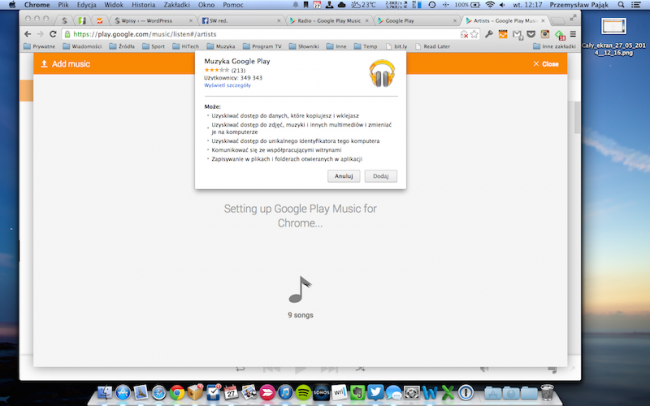Open the Chrome hamburger menu
The height and width of the screenshot is (406, 650).
click(x=573, y=34)
